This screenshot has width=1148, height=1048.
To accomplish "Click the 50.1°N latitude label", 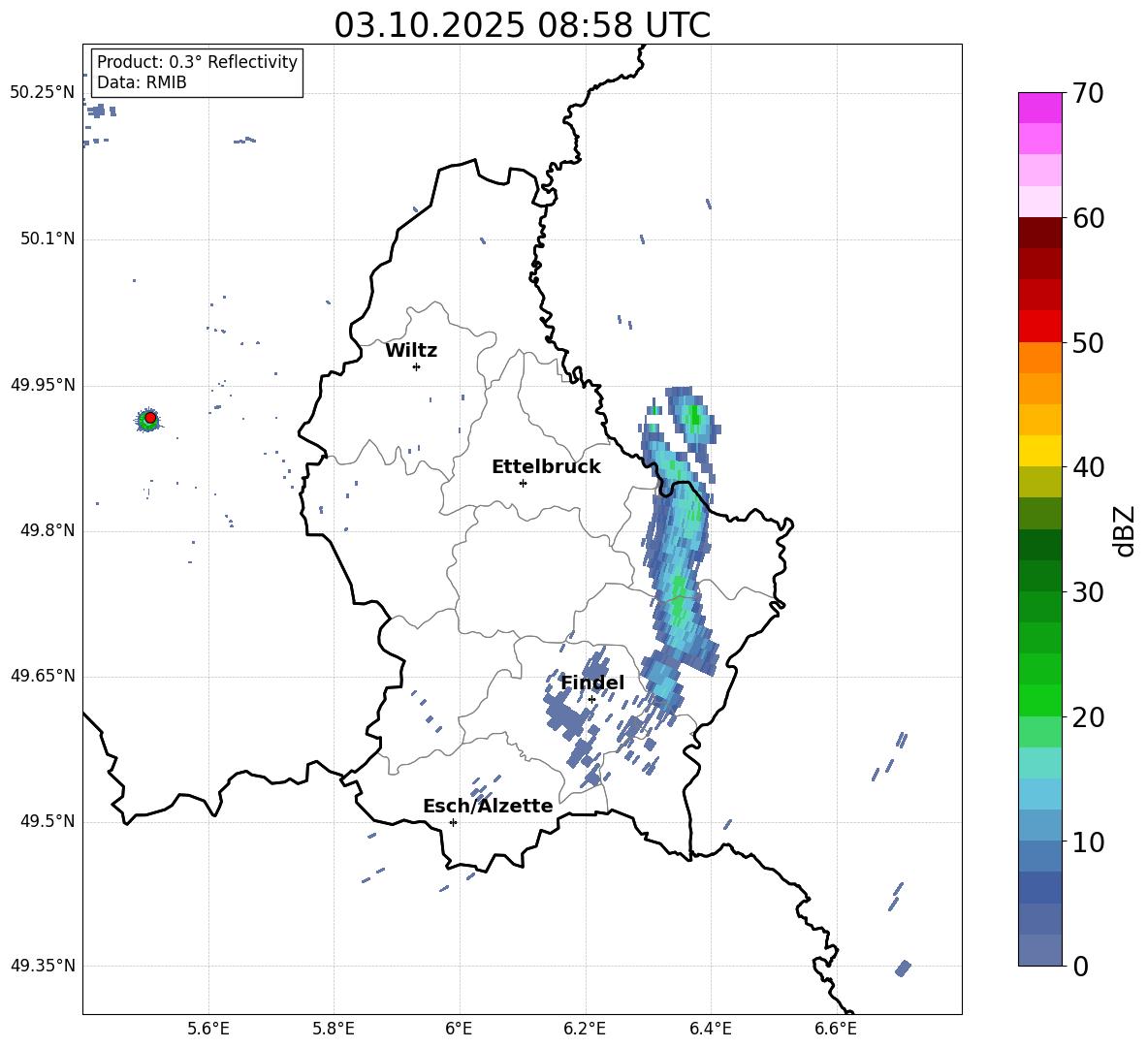I will 47,239.
